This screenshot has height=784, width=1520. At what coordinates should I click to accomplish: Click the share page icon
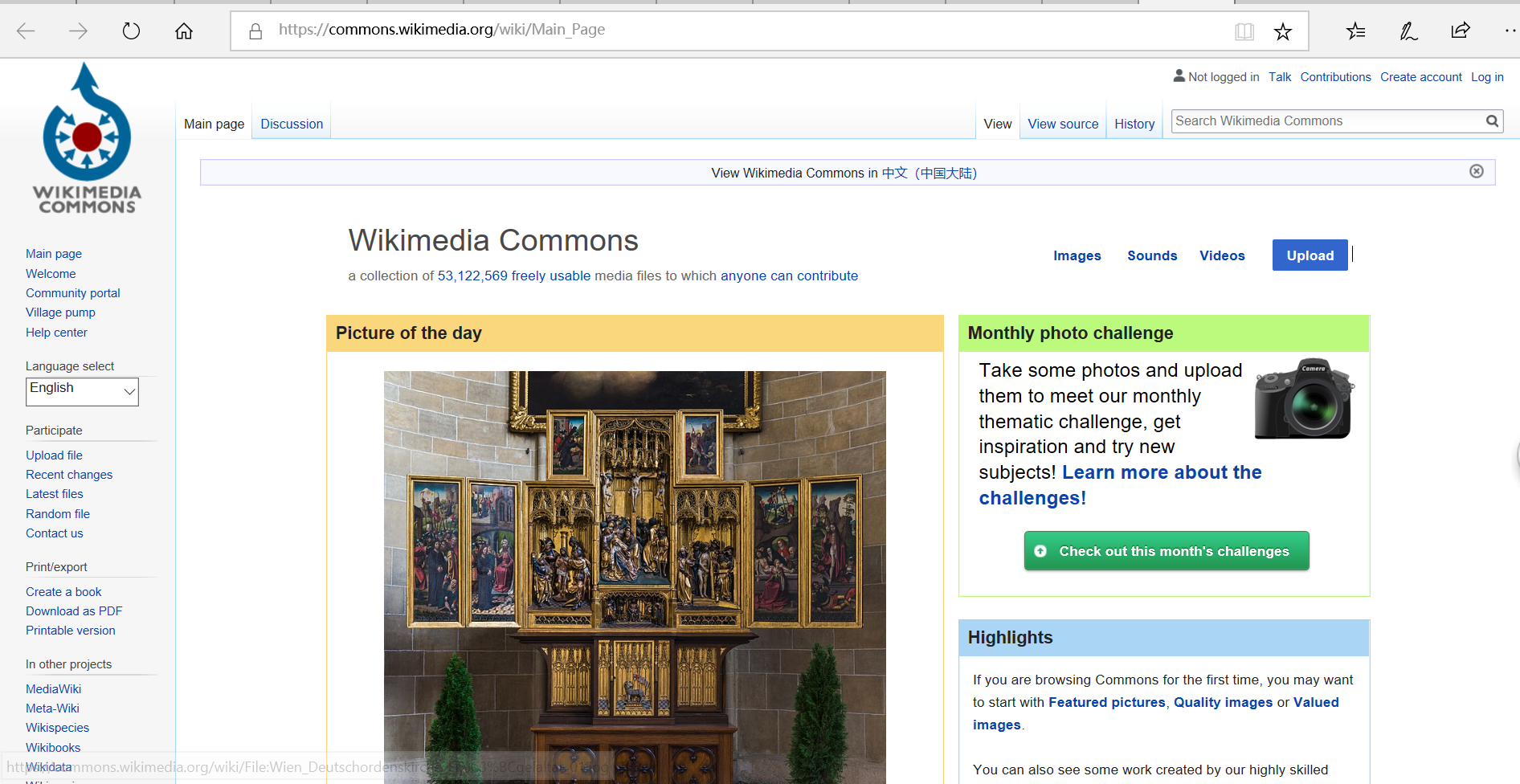coord(1461,31)
